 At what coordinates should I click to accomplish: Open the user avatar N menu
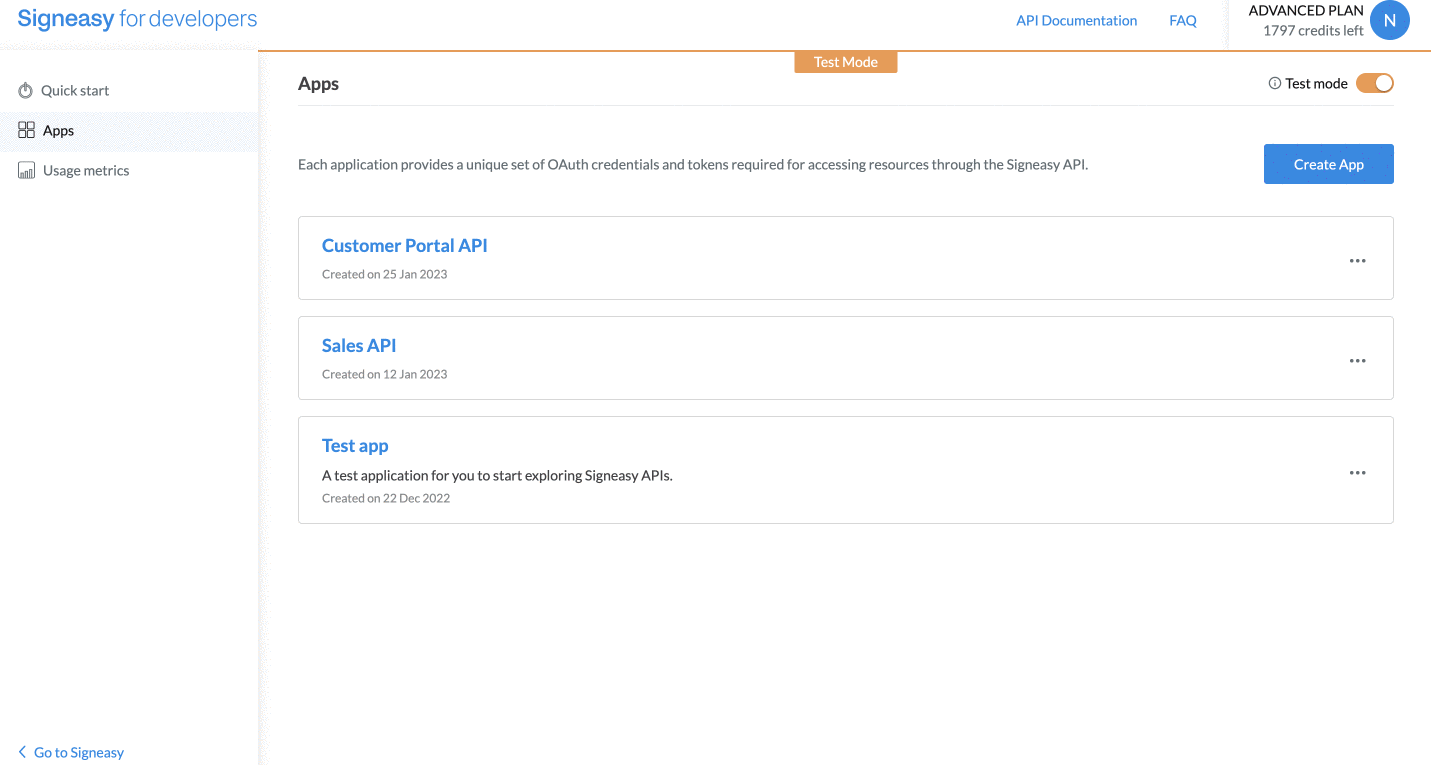[x=1389, y=20]
